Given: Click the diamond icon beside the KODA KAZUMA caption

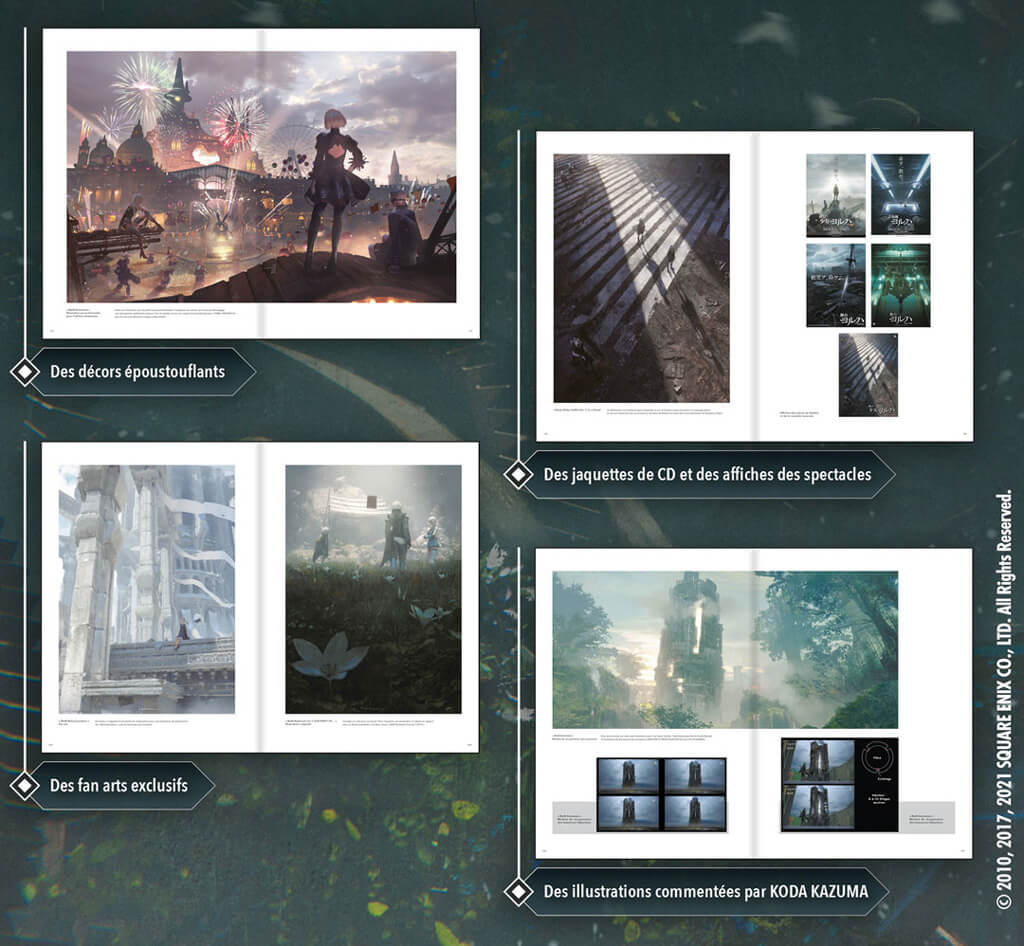Looking at the screenshot, I should click(x=517, y=890).
